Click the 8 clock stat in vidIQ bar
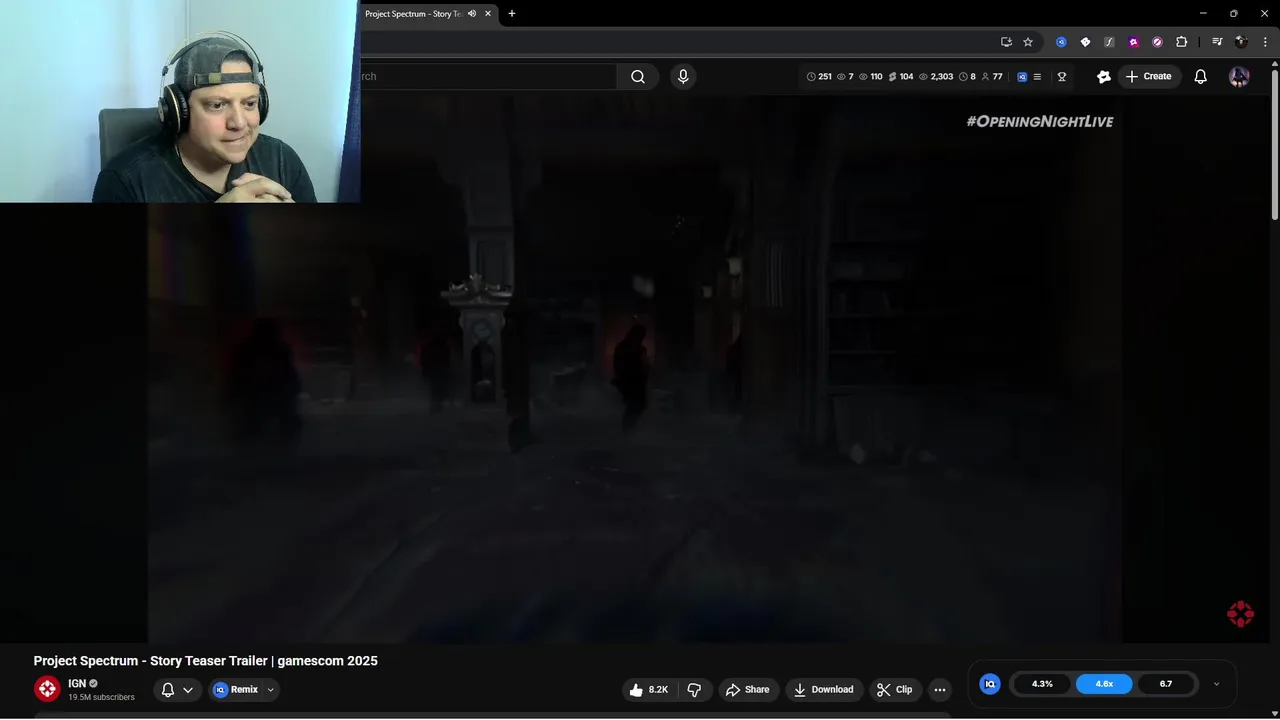1280x720 pixels. [967, 77]
